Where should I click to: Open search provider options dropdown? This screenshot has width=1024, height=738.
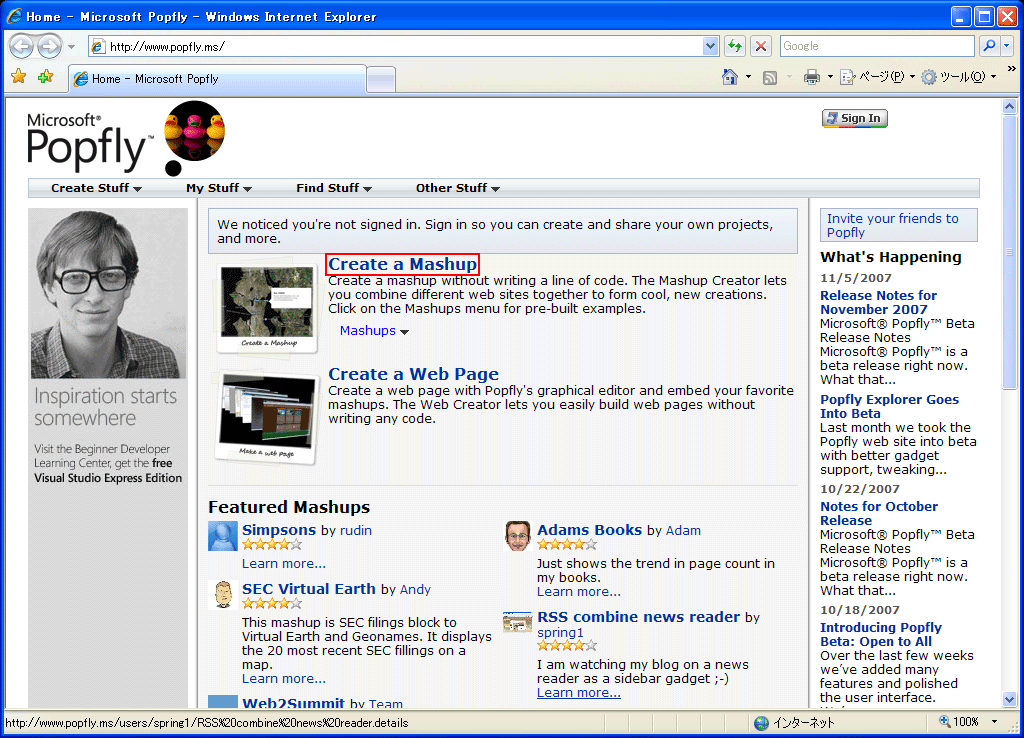tap(1006, 46)
